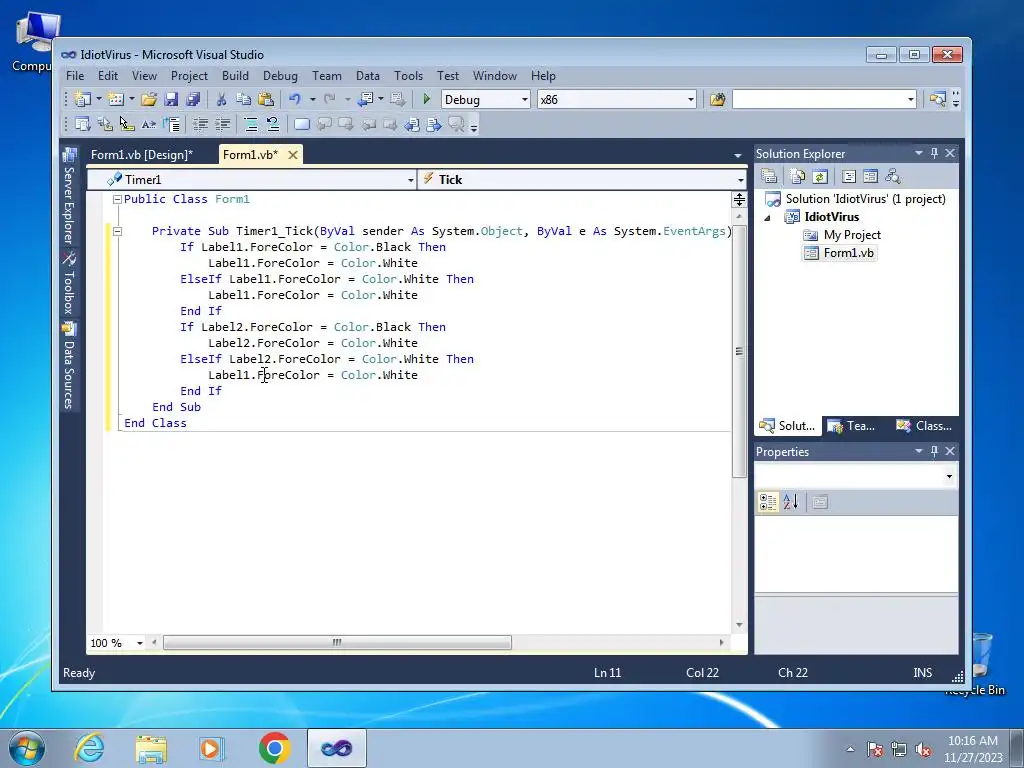Open the Toolbox side tab
Viewport: 1024px width, 768px height.
coord(69,285)
